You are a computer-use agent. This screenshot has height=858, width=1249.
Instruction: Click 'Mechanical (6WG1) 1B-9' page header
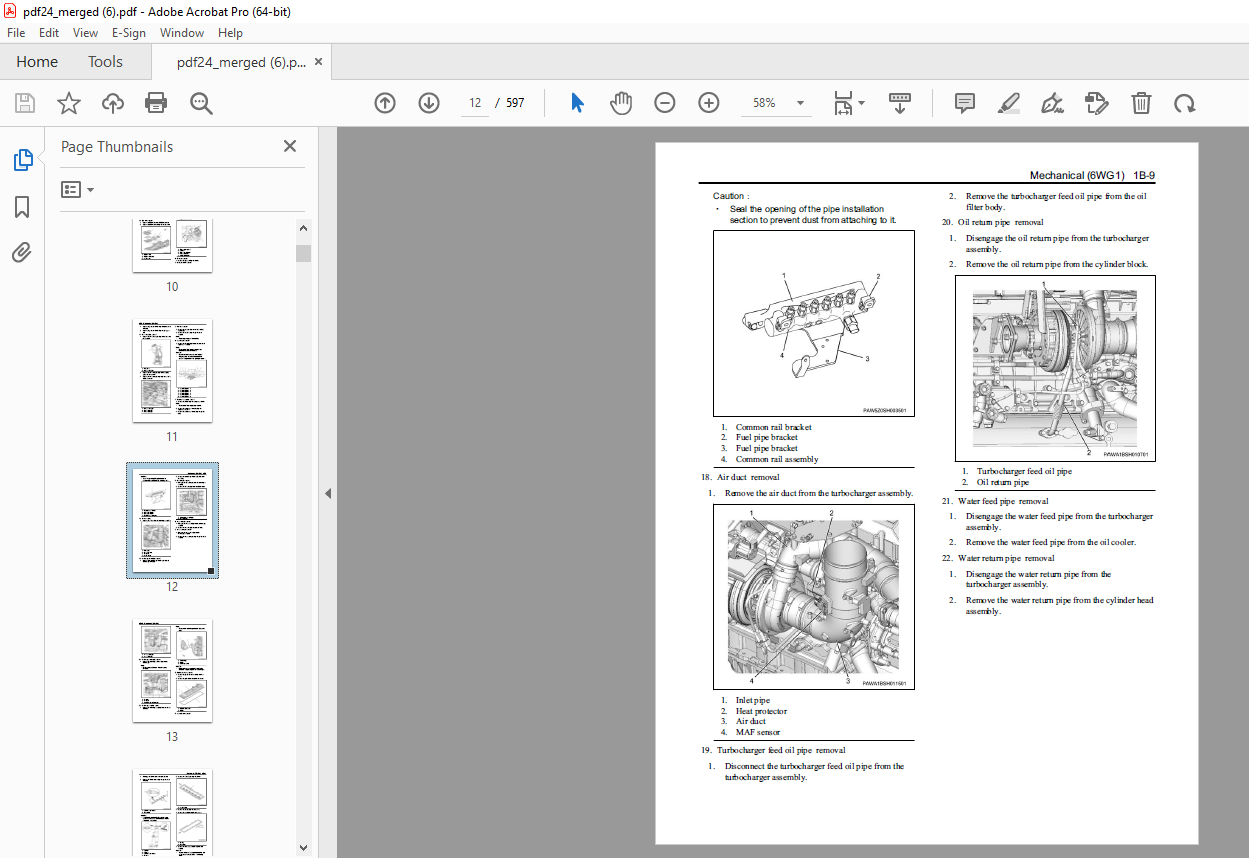point(1092,176)
